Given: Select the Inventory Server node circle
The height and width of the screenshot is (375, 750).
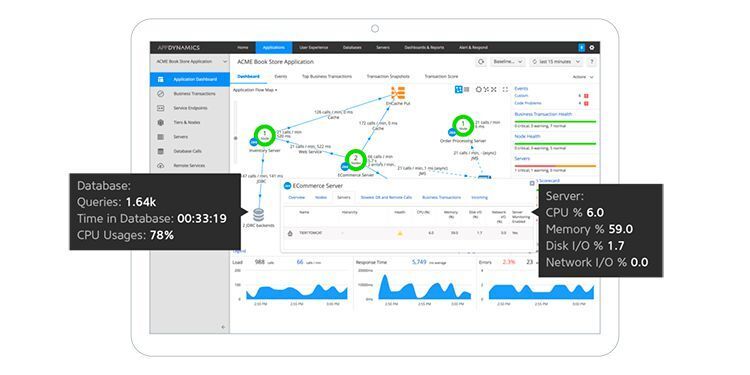Looking at the screenshot, I should (265, 135).
